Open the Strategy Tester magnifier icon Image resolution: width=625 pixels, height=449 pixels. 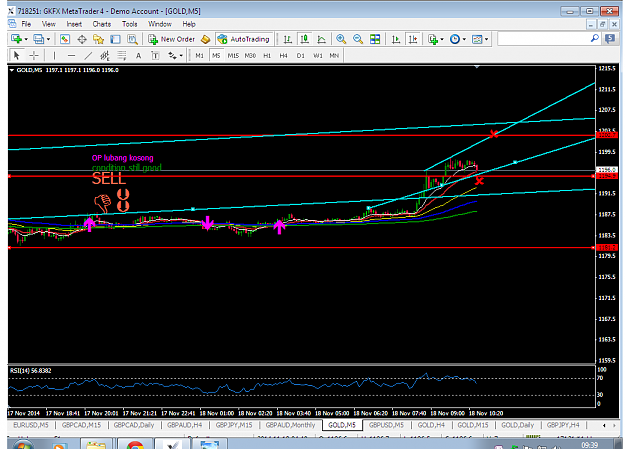(132, 39)
